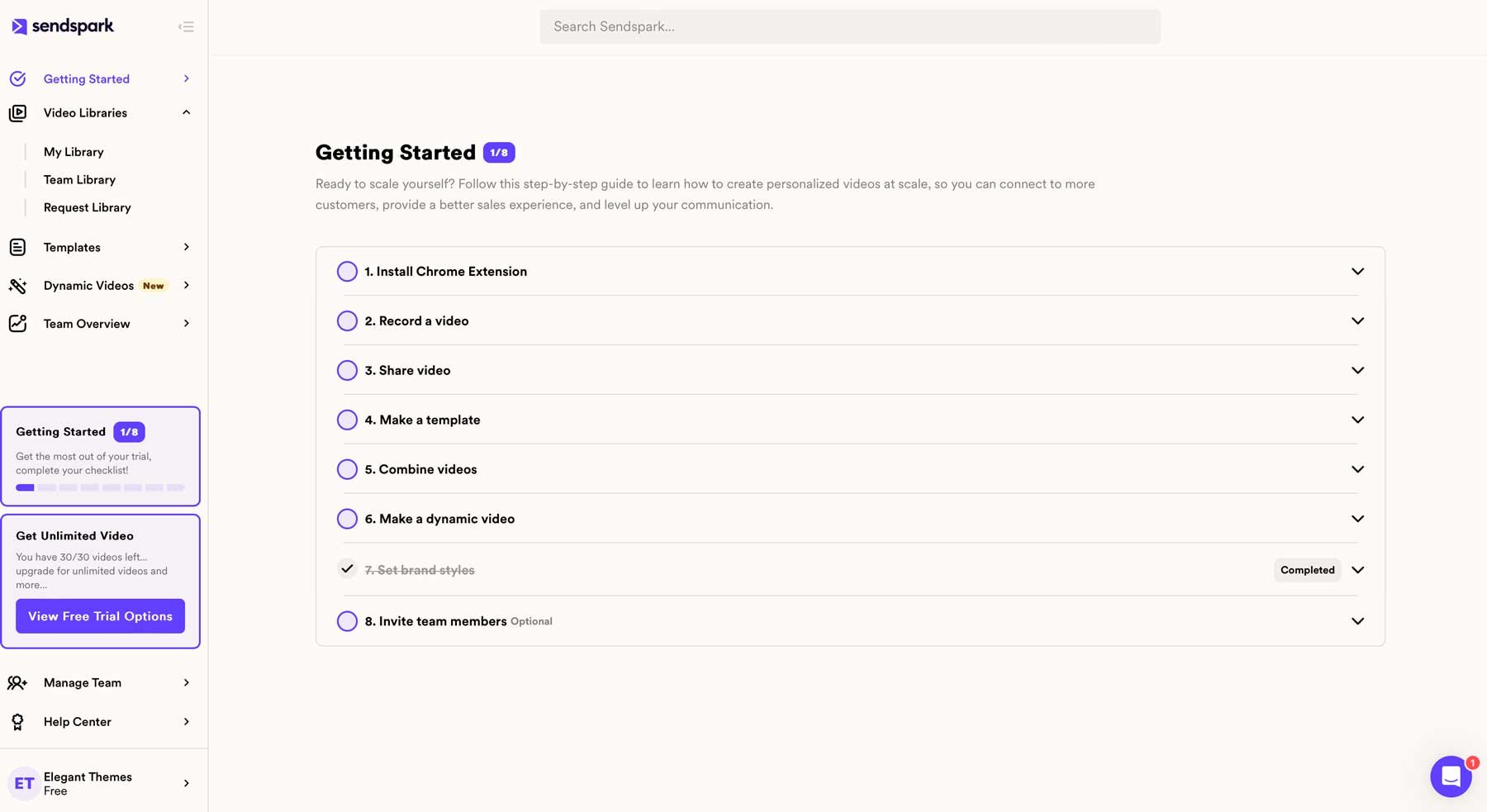
Task: Click the Getting Started progress bar
Action: tap(99, 487)
